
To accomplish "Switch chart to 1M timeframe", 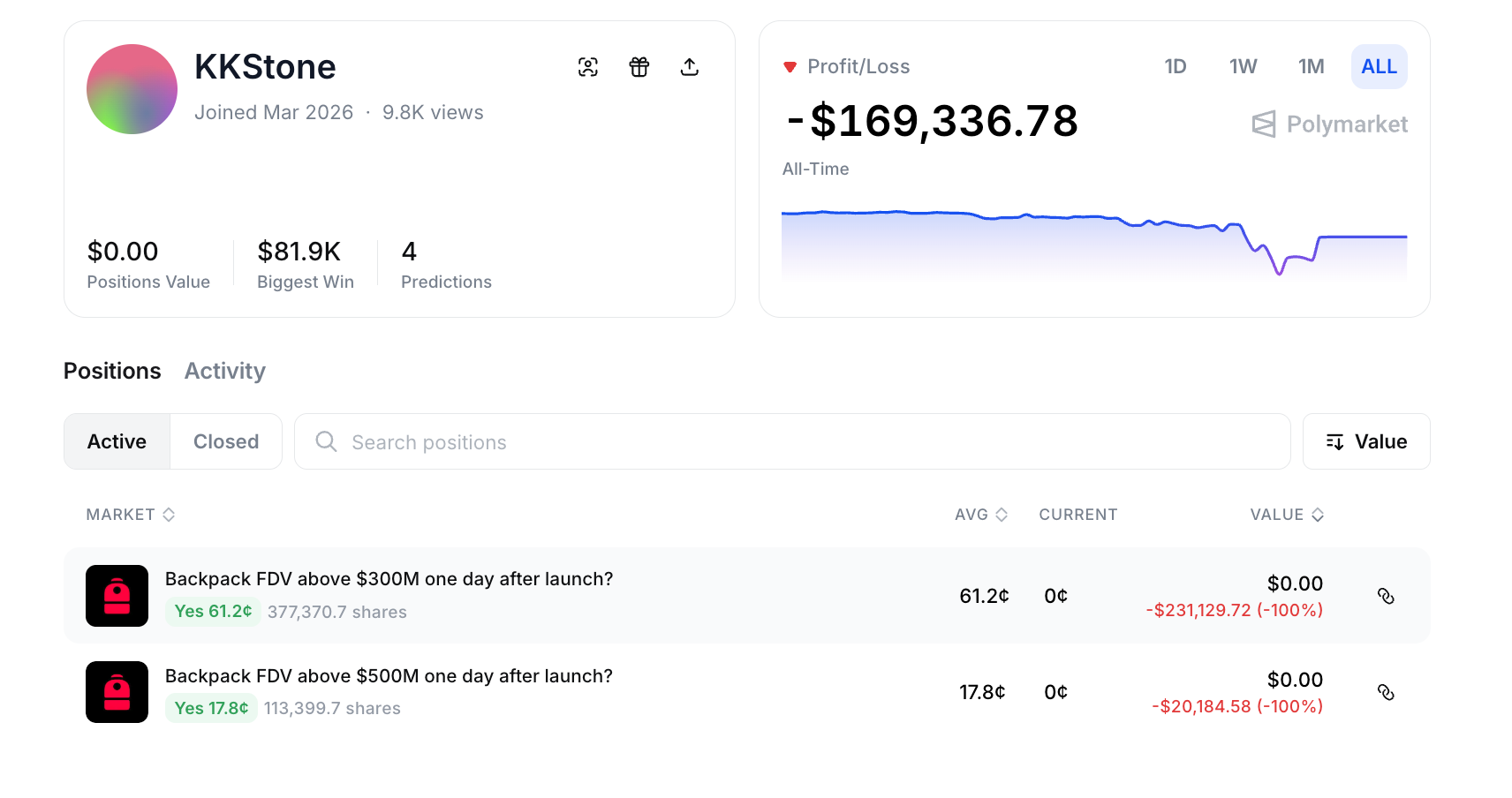I will 1311,67.
